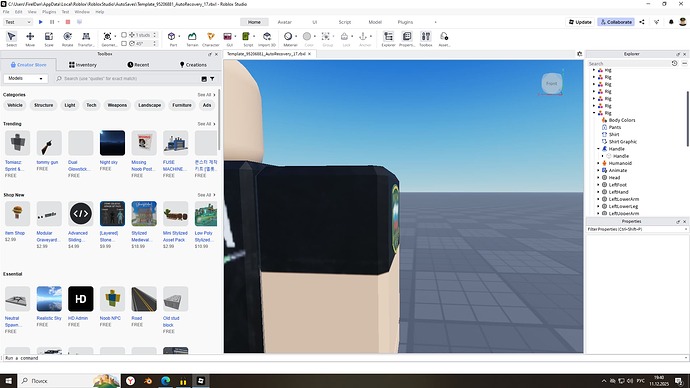The height and width of the screenshot is (388, 690).
Task: Click the Filter Properties field
Action: [636, 229]
